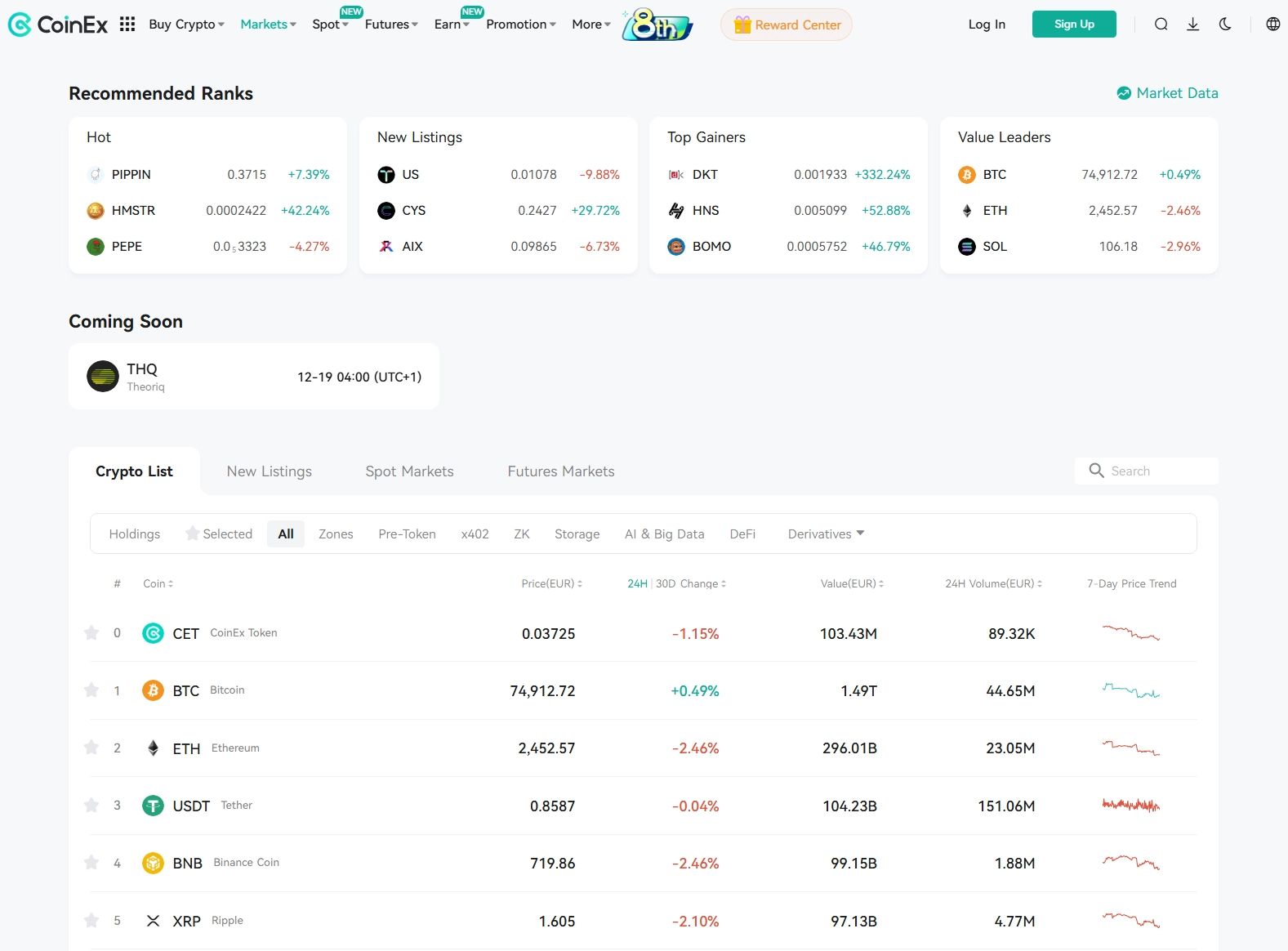
Task: Click the CET coin icon
Action: pos(153,633)
